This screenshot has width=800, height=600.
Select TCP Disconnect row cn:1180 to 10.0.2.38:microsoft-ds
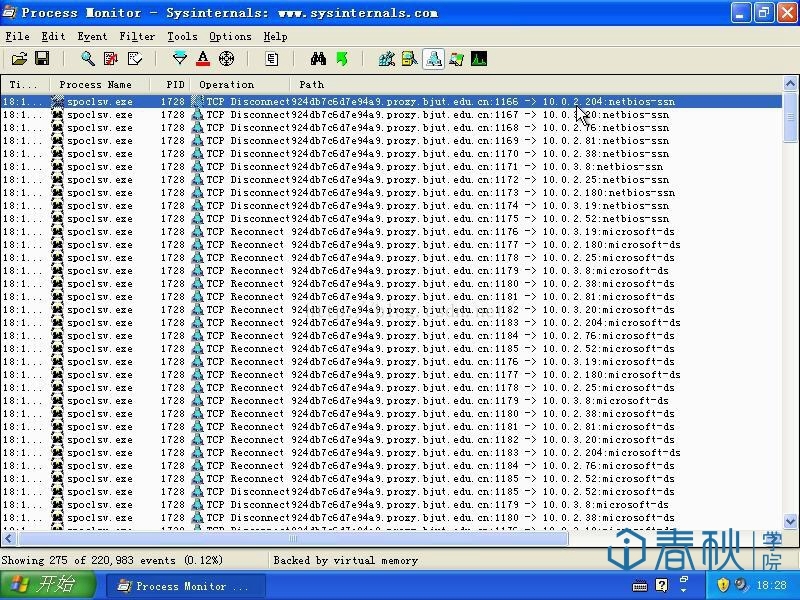pyautogui.click(x=391, y=518)
